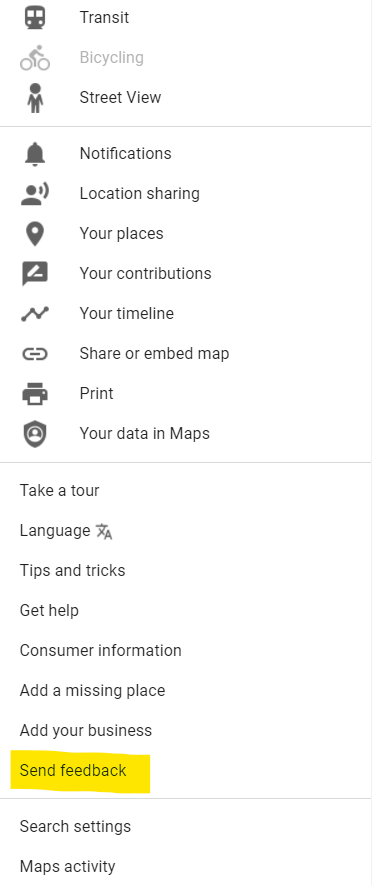Click the Transit train icon
The width and height of the screenshot is (372, 885).
[35, 17]
